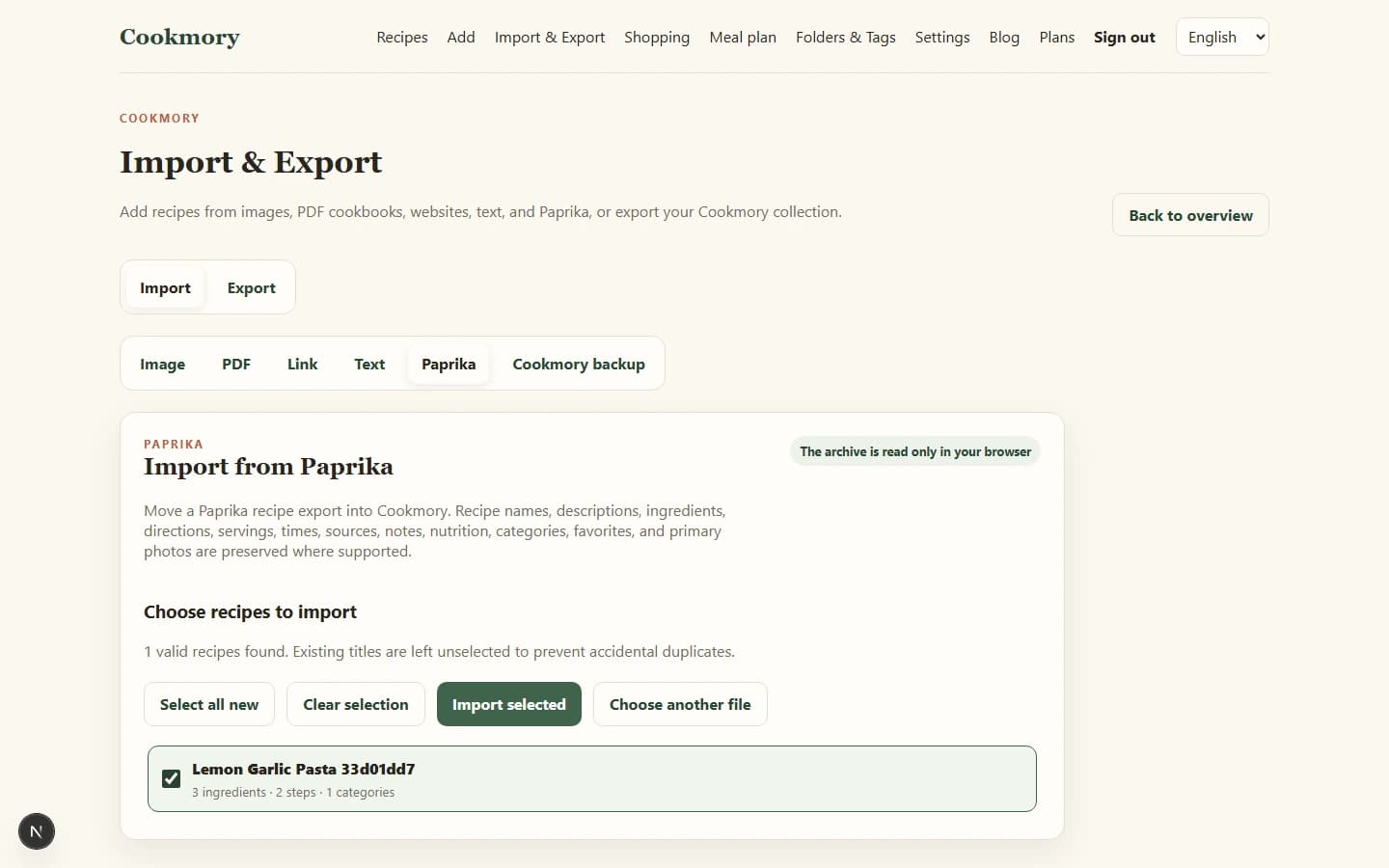Viewport: 1389px width, 868px height.
Task: Choose the PDF import tab
Action: [x=236, y=364]
